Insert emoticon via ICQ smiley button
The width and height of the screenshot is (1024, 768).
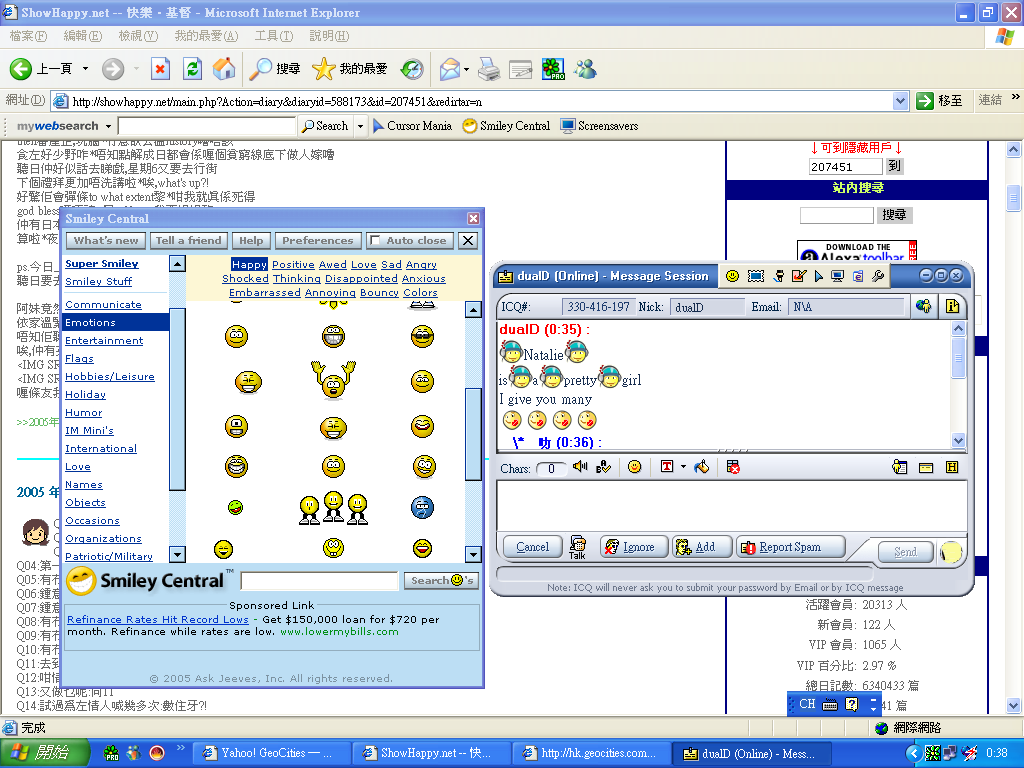634,467
